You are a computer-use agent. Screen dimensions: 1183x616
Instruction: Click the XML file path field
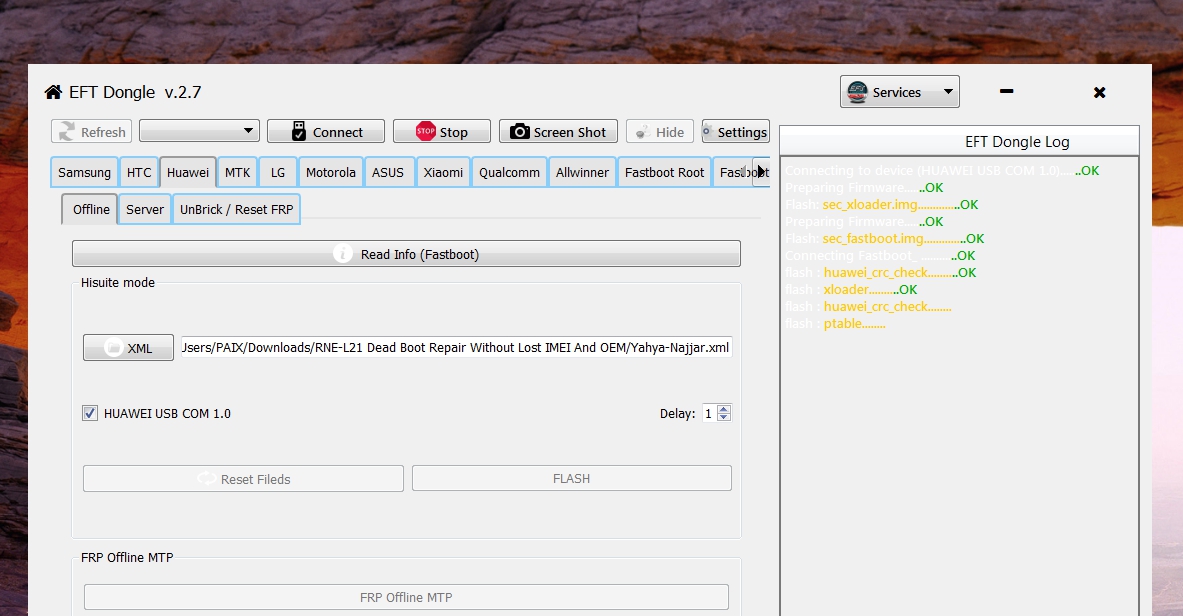(x=456, y=347)
